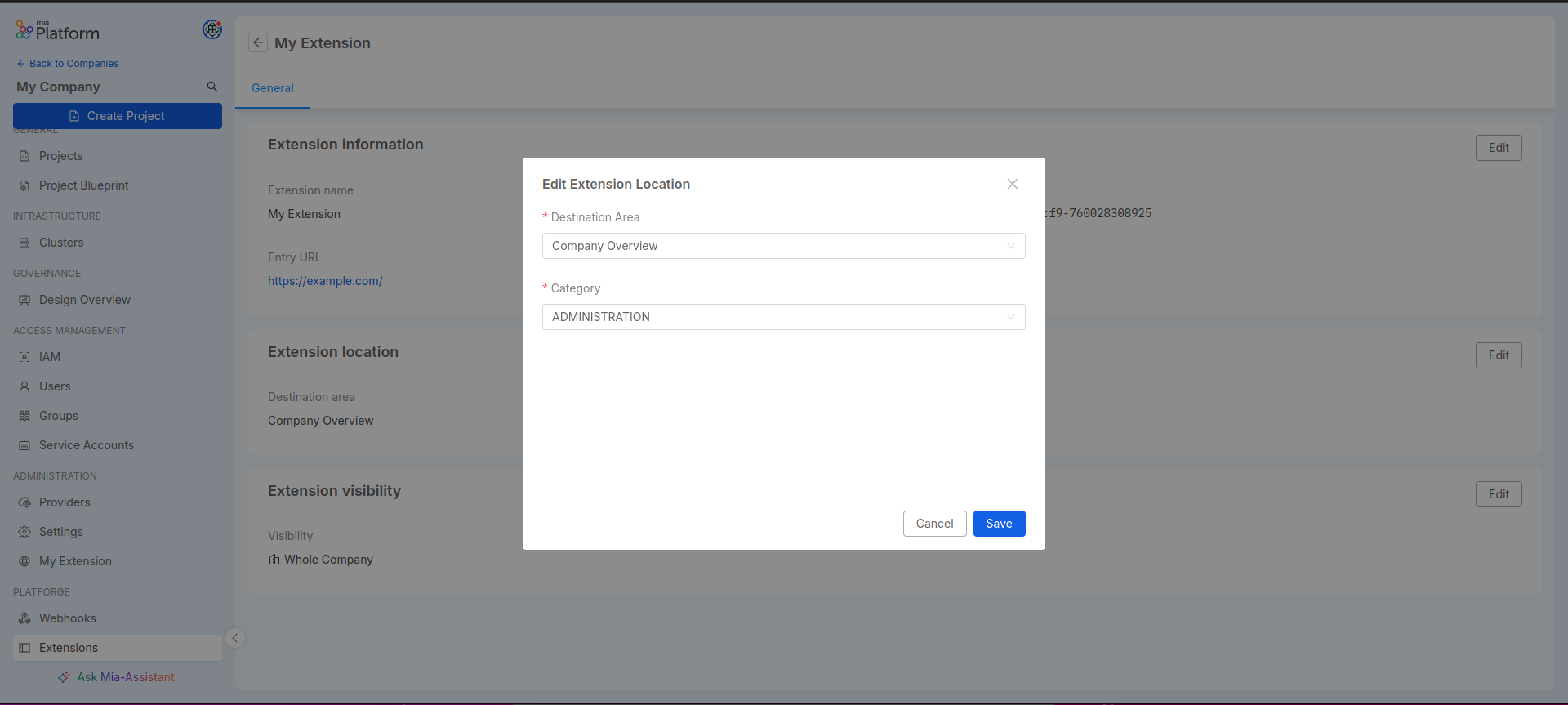Image resolution: width=1568 pixels, height=705 pixels.
Task: Edit the Extension visibility section
Action: 1499,494
